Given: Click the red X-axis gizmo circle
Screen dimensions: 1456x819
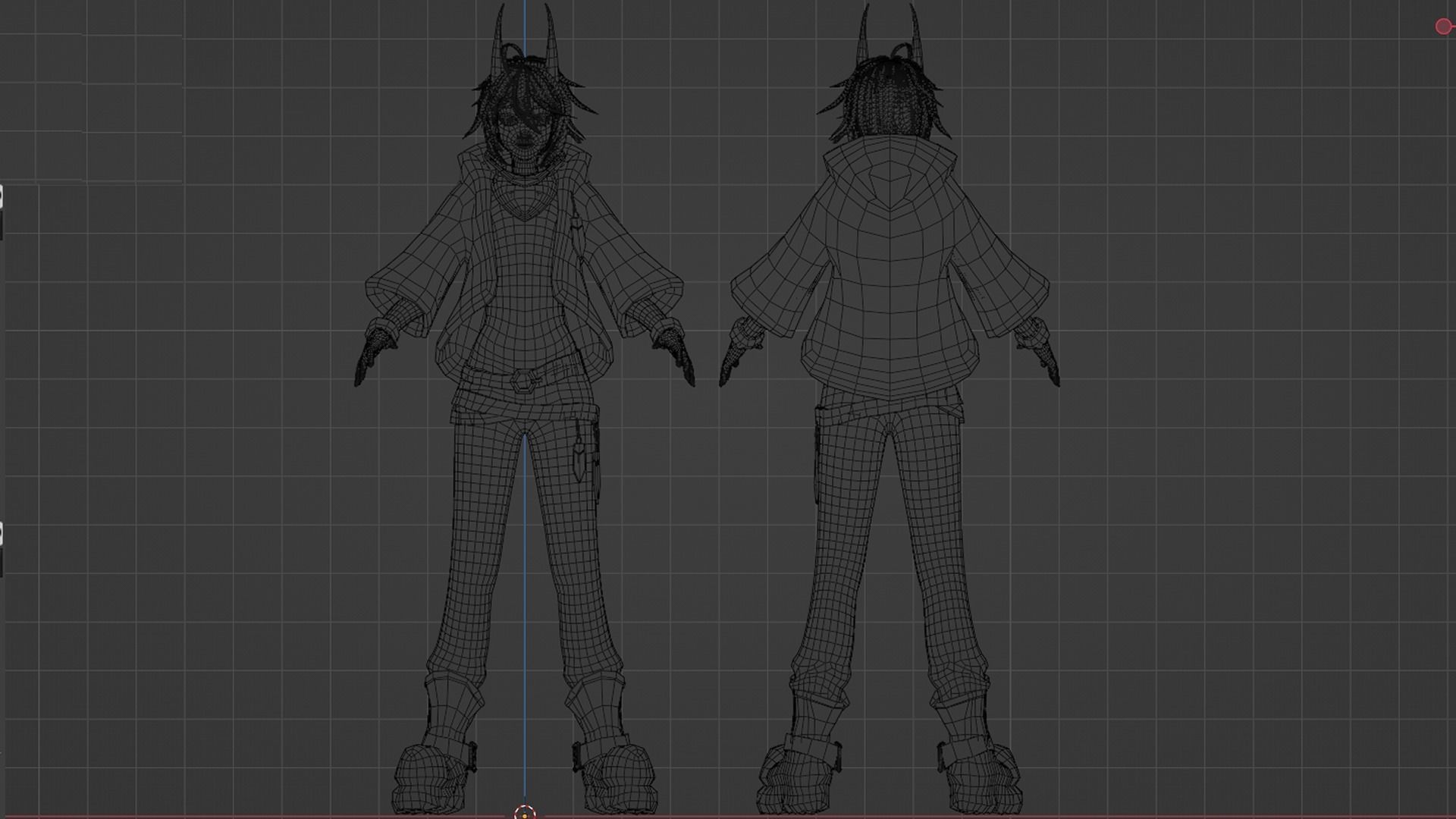Looking at the screenshot, I should [x=1443, y=27].
